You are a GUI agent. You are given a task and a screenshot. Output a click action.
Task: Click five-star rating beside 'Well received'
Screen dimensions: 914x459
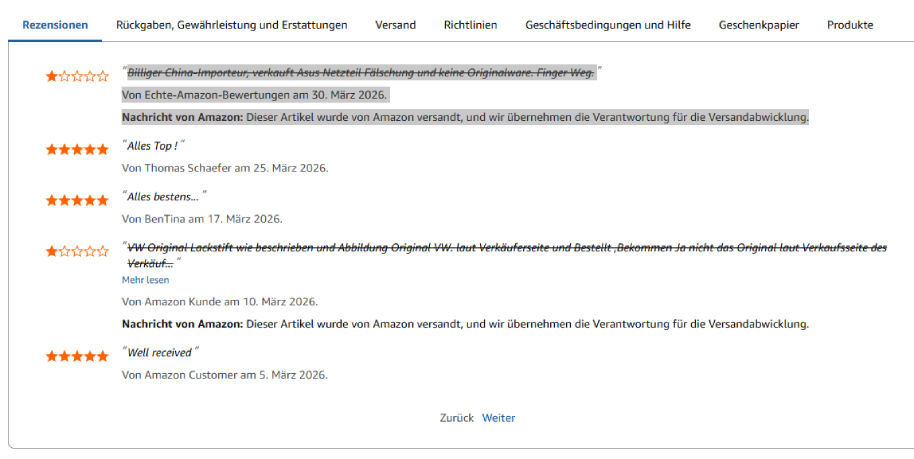77,356
